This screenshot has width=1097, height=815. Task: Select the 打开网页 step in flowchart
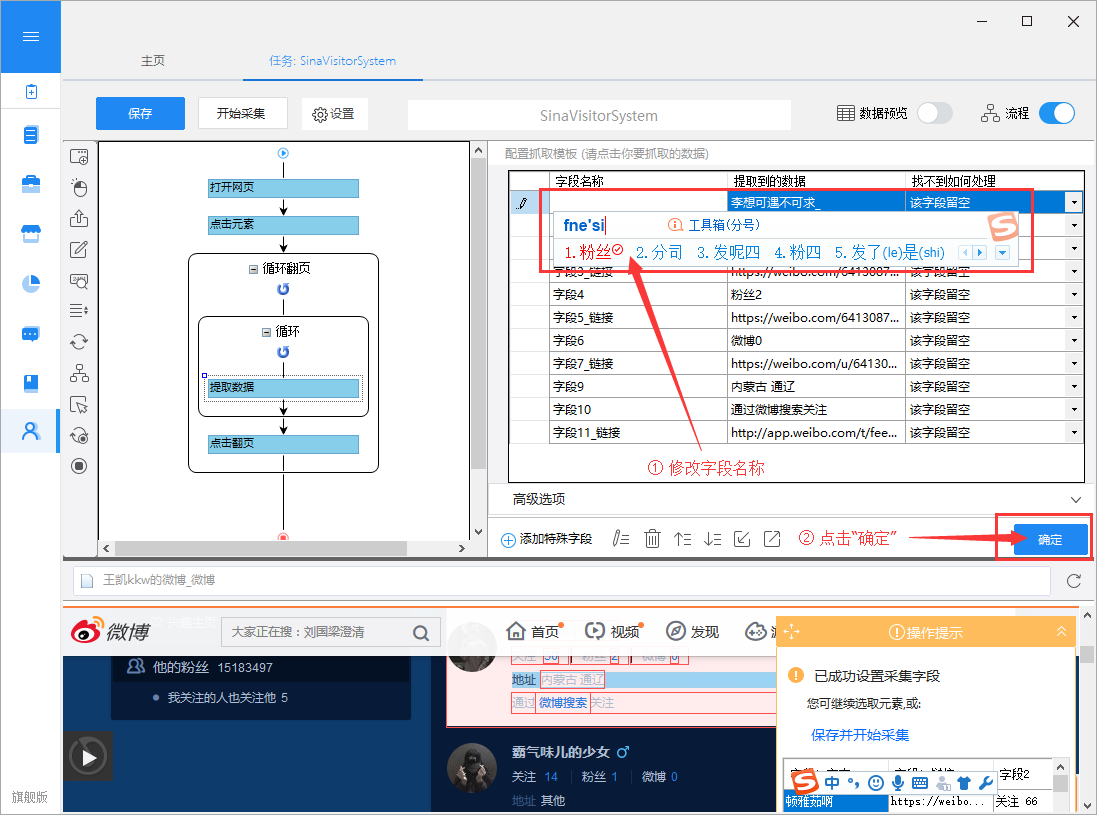283,187
